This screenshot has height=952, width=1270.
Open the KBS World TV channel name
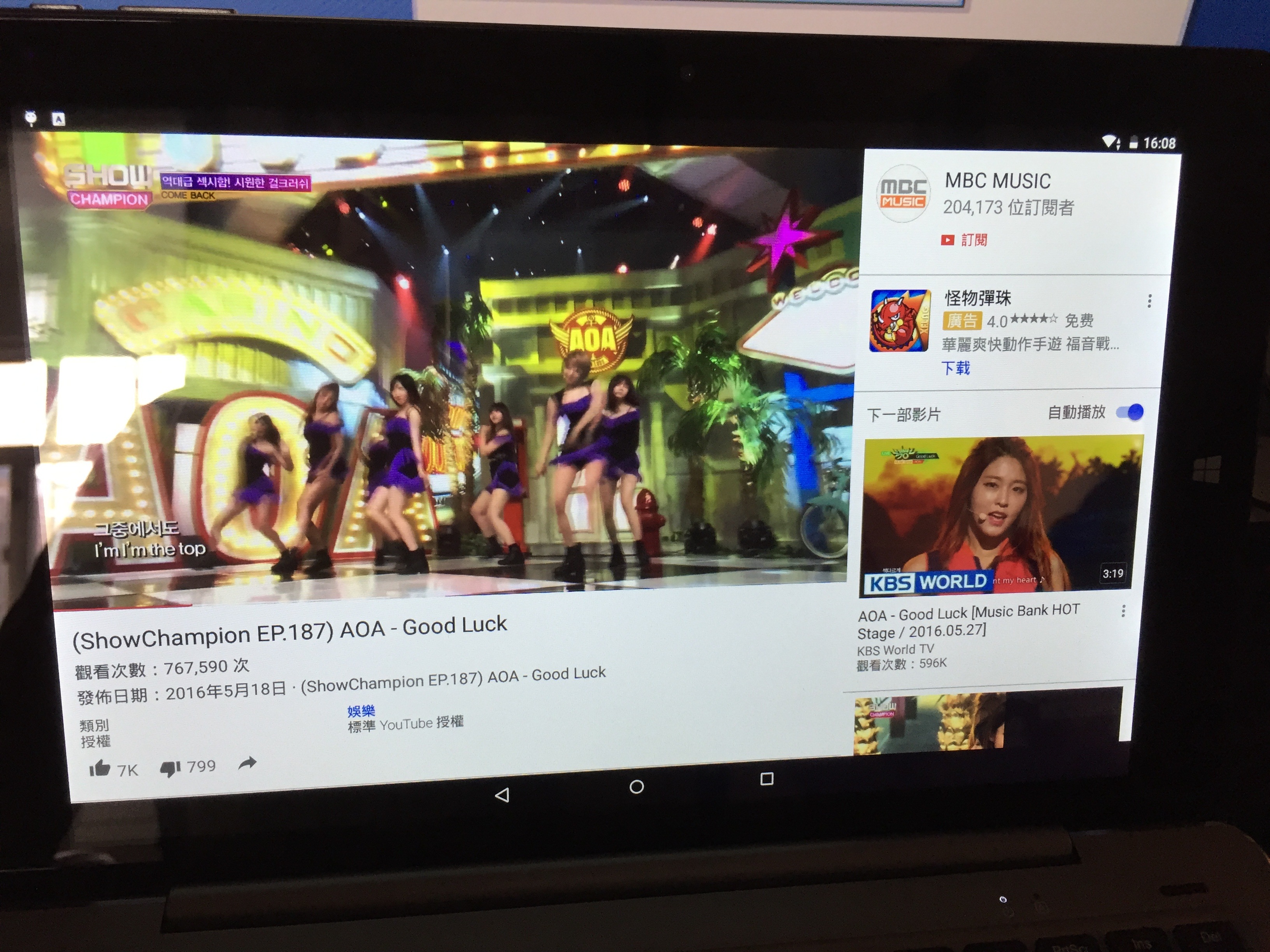pos(896,649)
